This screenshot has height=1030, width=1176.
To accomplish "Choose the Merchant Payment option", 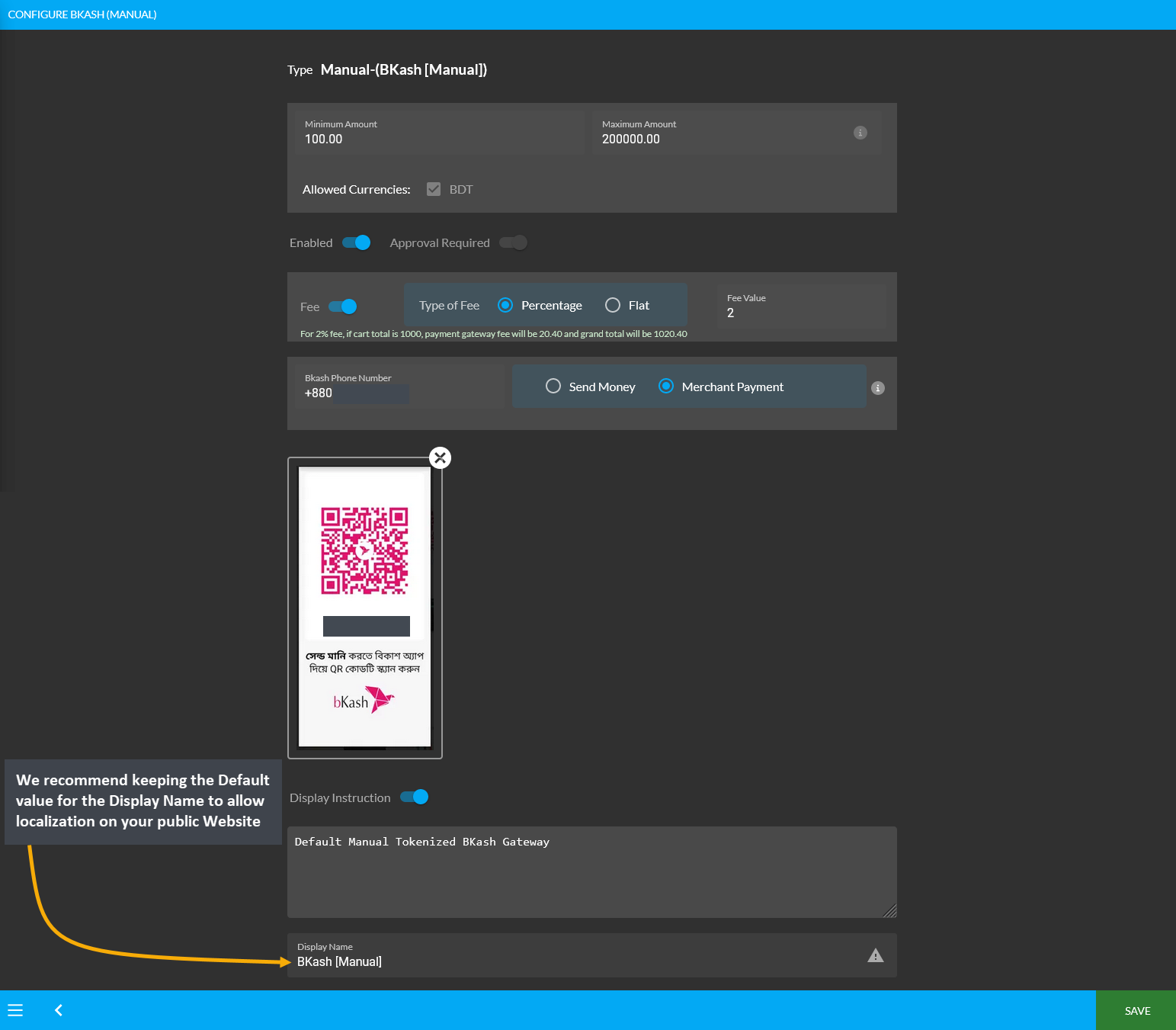I will 666,387.
